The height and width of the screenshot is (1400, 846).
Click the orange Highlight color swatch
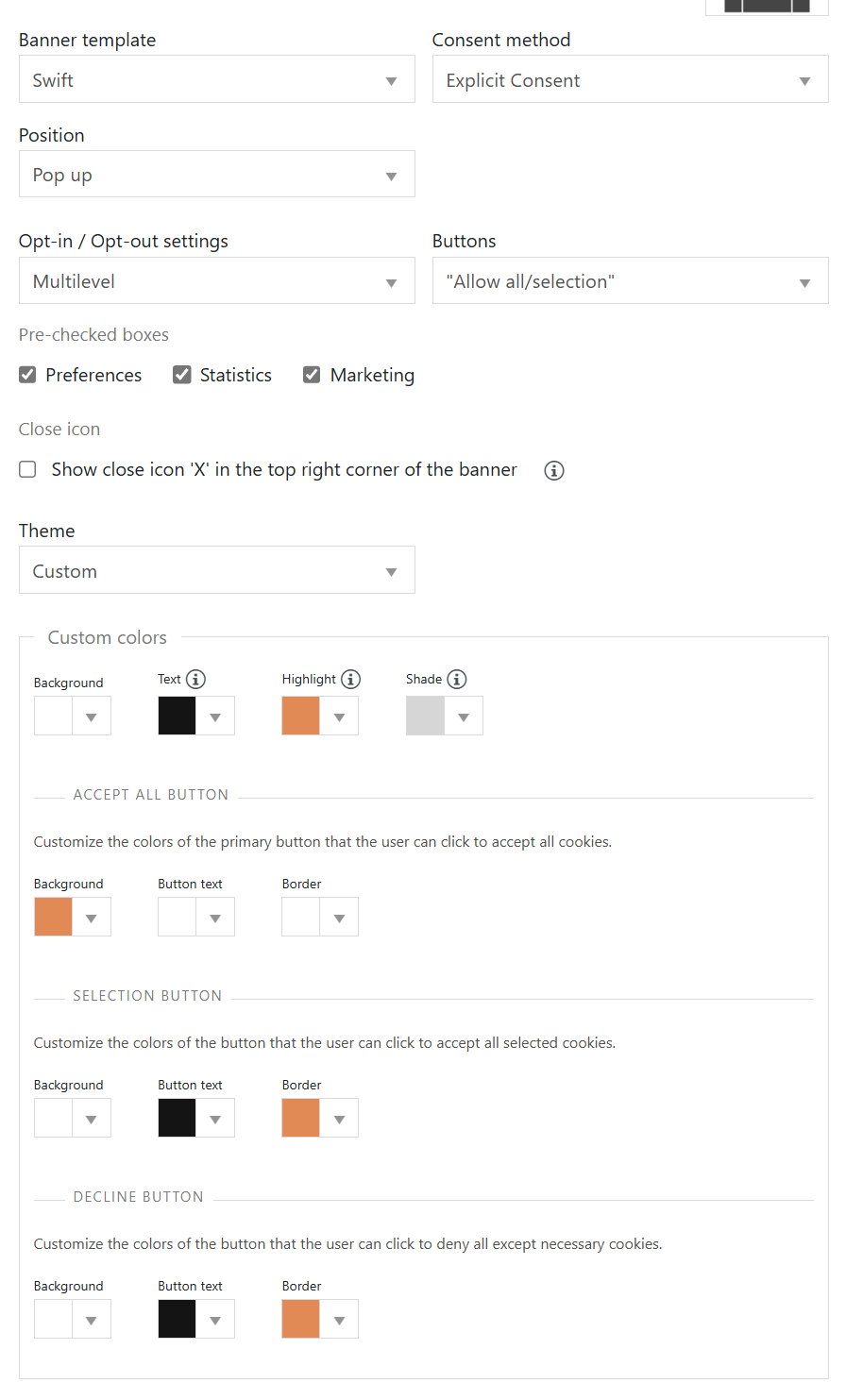pos(301,717)
